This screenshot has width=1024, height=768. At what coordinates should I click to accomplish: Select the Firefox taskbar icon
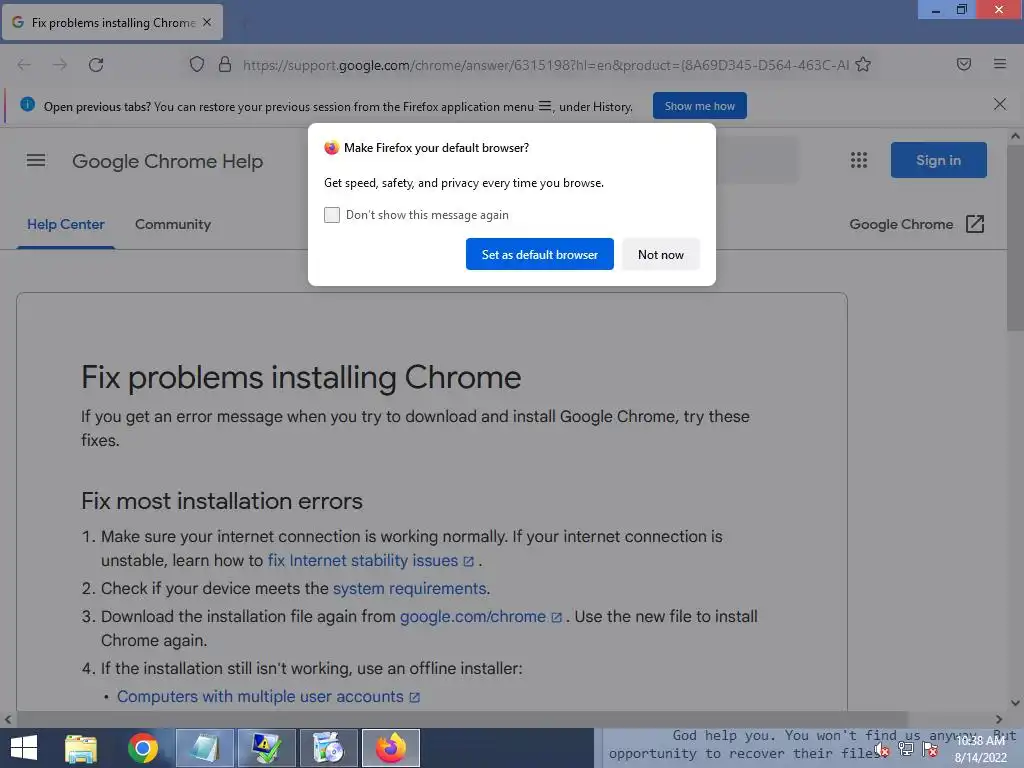(391, 748)
